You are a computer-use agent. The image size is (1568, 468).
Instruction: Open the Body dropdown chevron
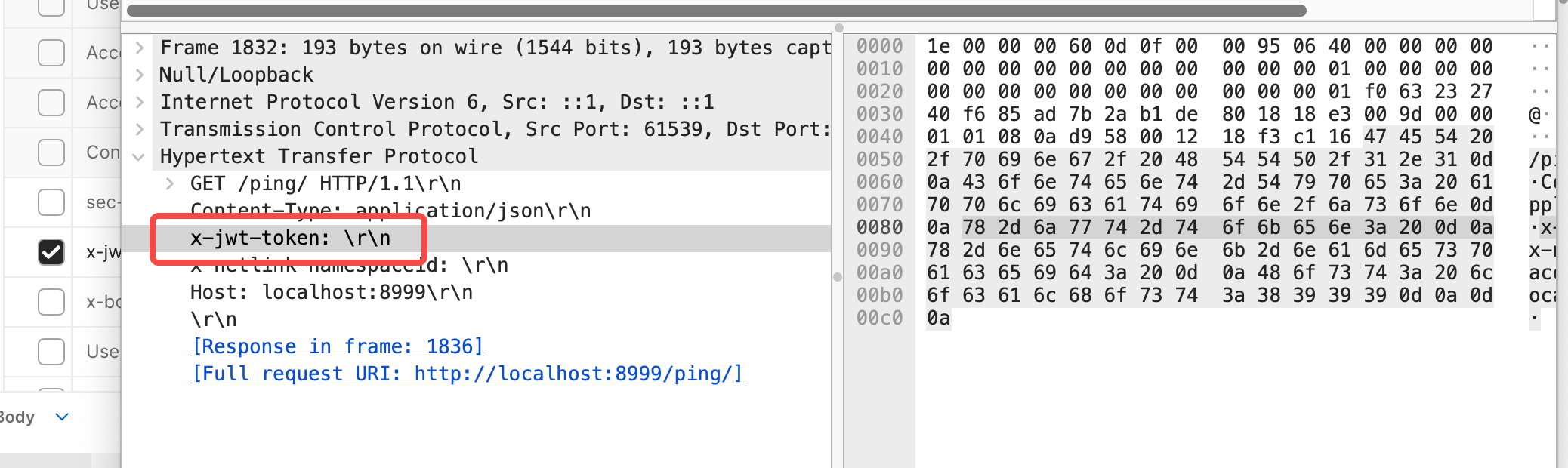pyautogui.click(x=63, y=417)
